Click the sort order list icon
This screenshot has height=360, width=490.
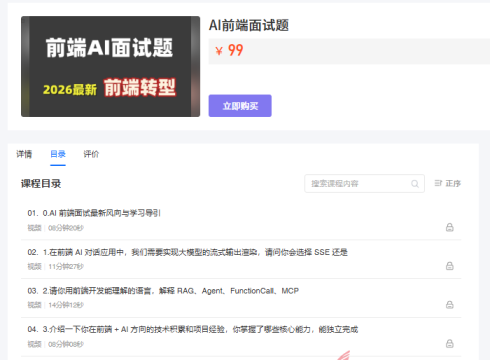coord(438,183)
